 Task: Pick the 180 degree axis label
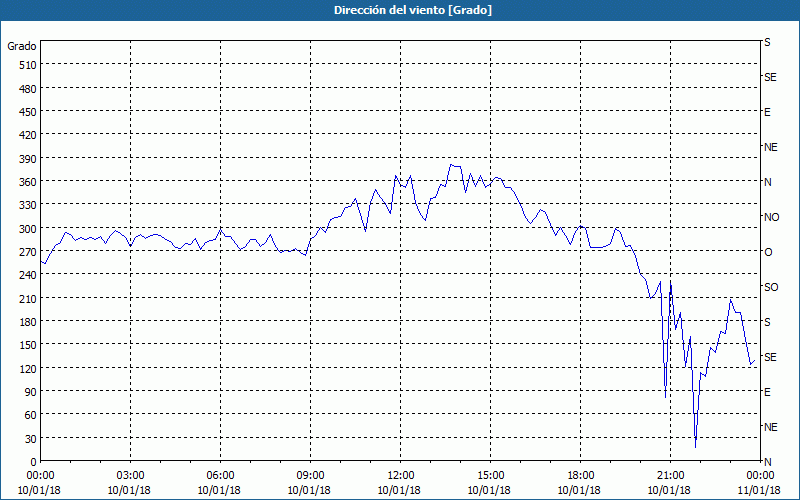(28, 322)
